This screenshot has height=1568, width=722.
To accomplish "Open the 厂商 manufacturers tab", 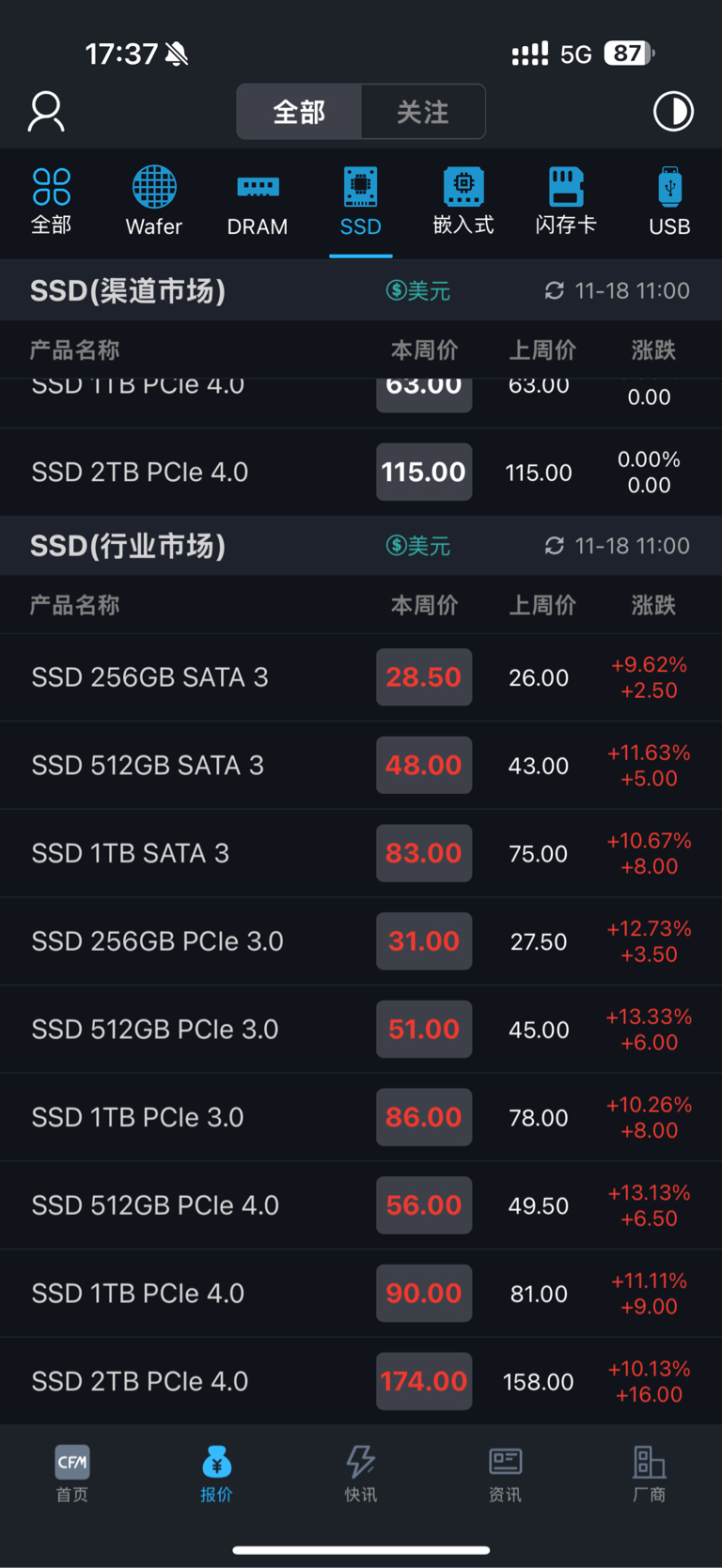I will (x=649, y=1472).
